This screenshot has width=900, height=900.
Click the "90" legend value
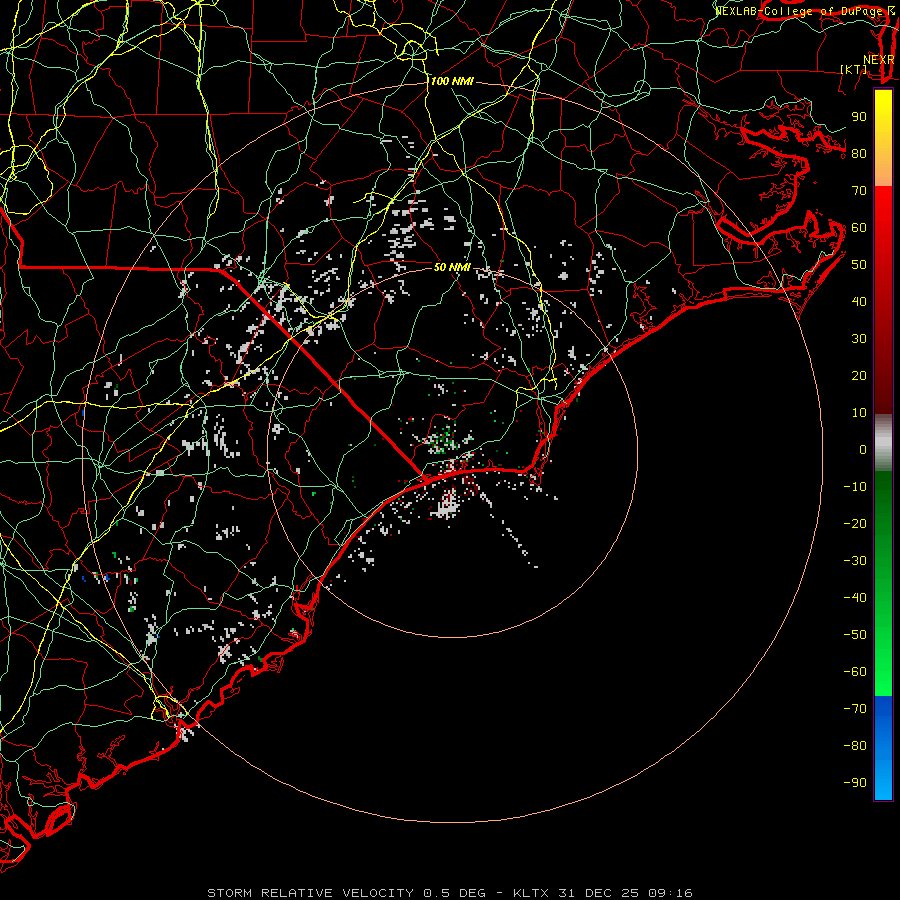point(859,117)
